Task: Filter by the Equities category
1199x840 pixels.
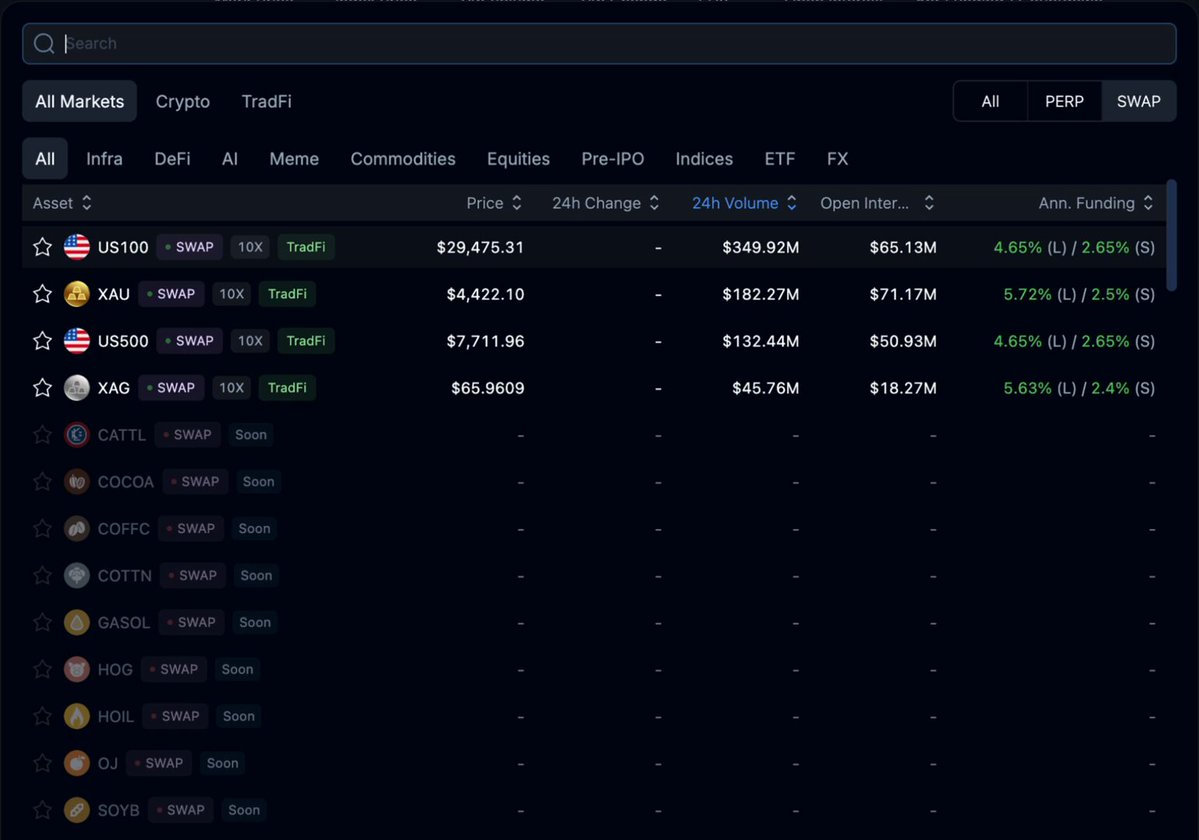Action: [518, 159]
